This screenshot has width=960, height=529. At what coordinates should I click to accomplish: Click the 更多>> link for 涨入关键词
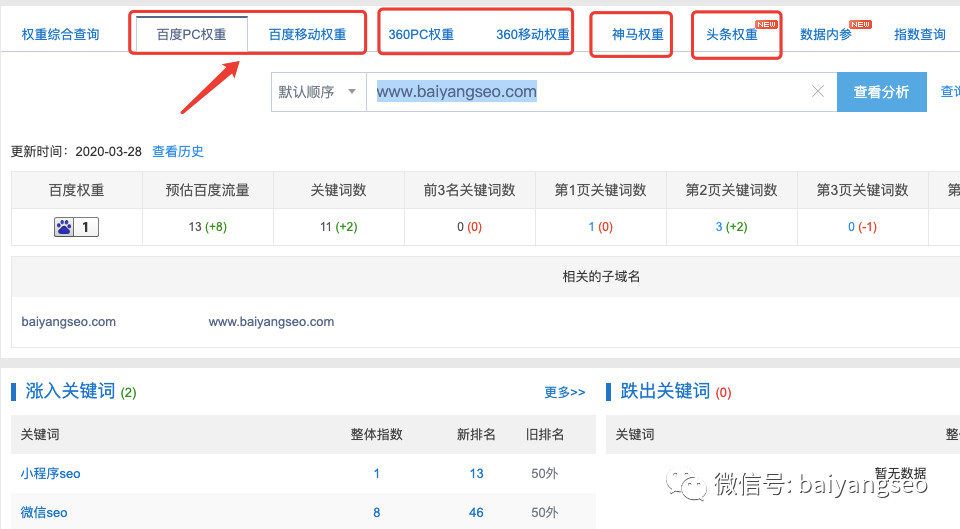click(x=564, y=392)
